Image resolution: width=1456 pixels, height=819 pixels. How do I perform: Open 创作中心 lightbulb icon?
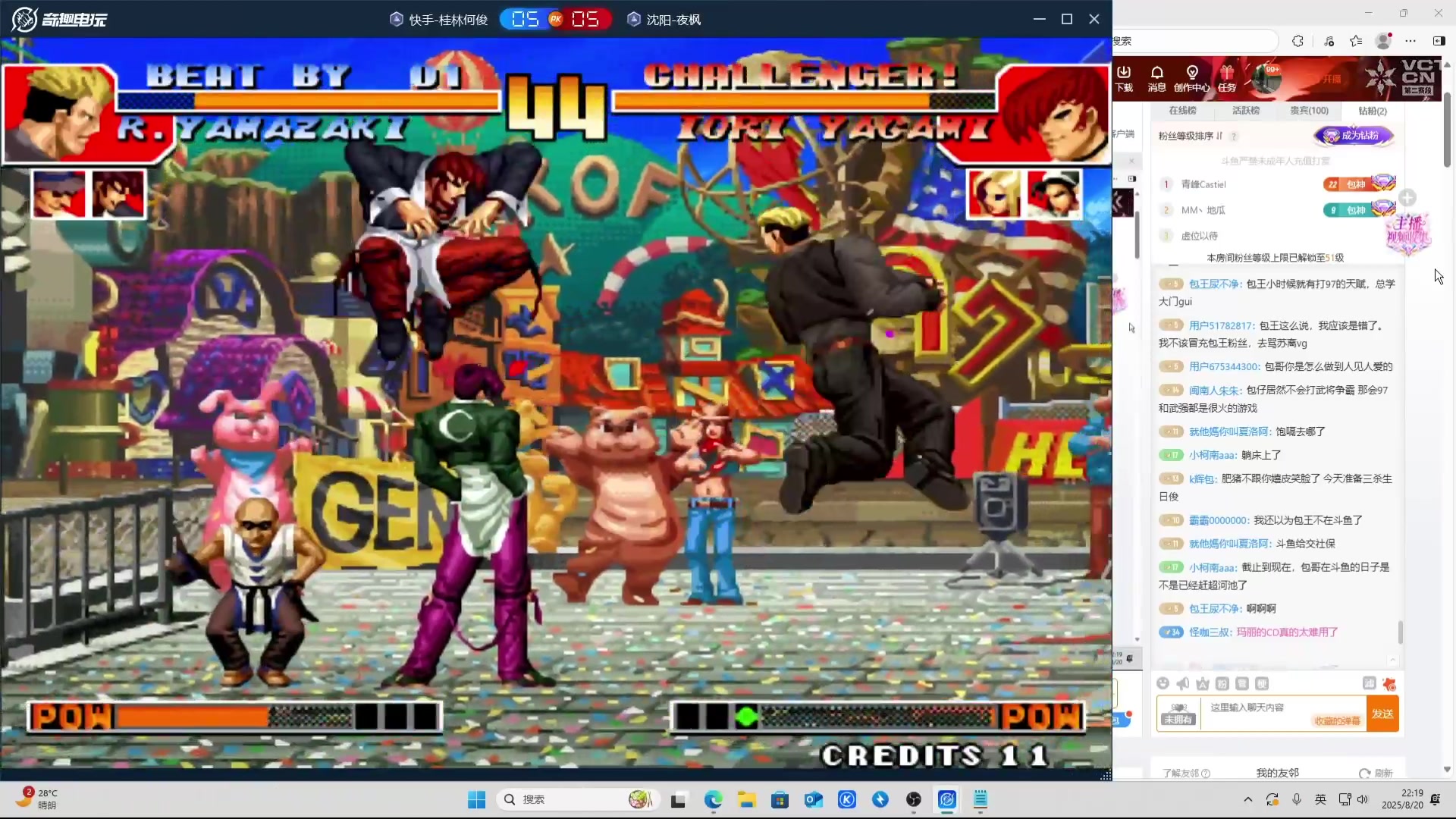click(1192, 78)
